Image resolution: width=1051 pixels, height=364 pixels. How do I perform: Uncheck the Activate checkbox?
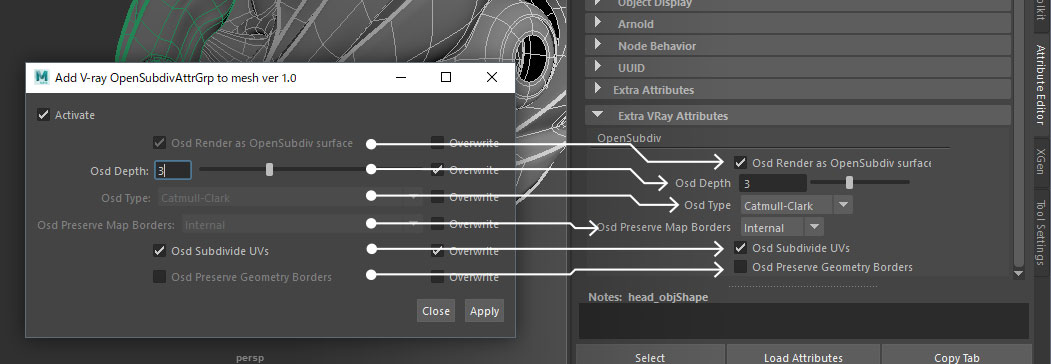point(44,115)
